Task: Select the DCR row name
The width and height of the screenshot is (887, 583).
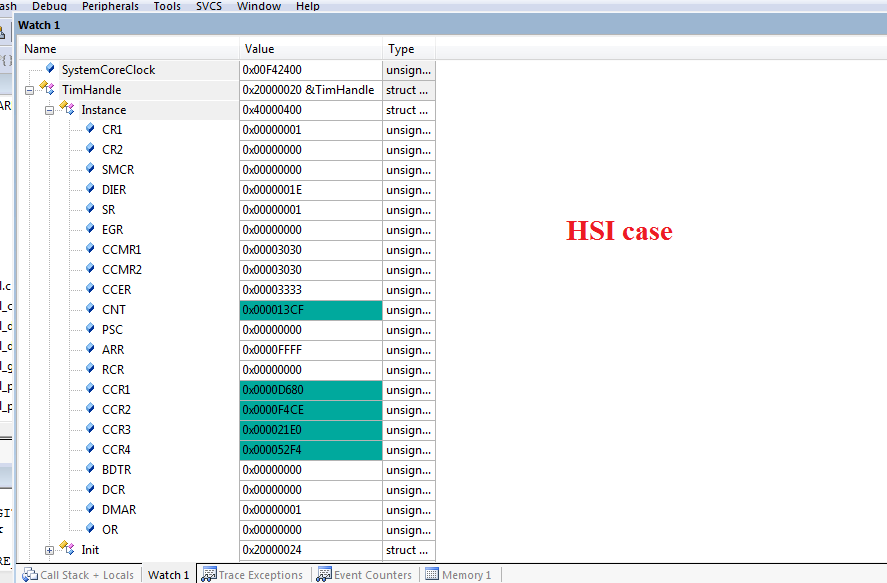Action: pos(114,490)
